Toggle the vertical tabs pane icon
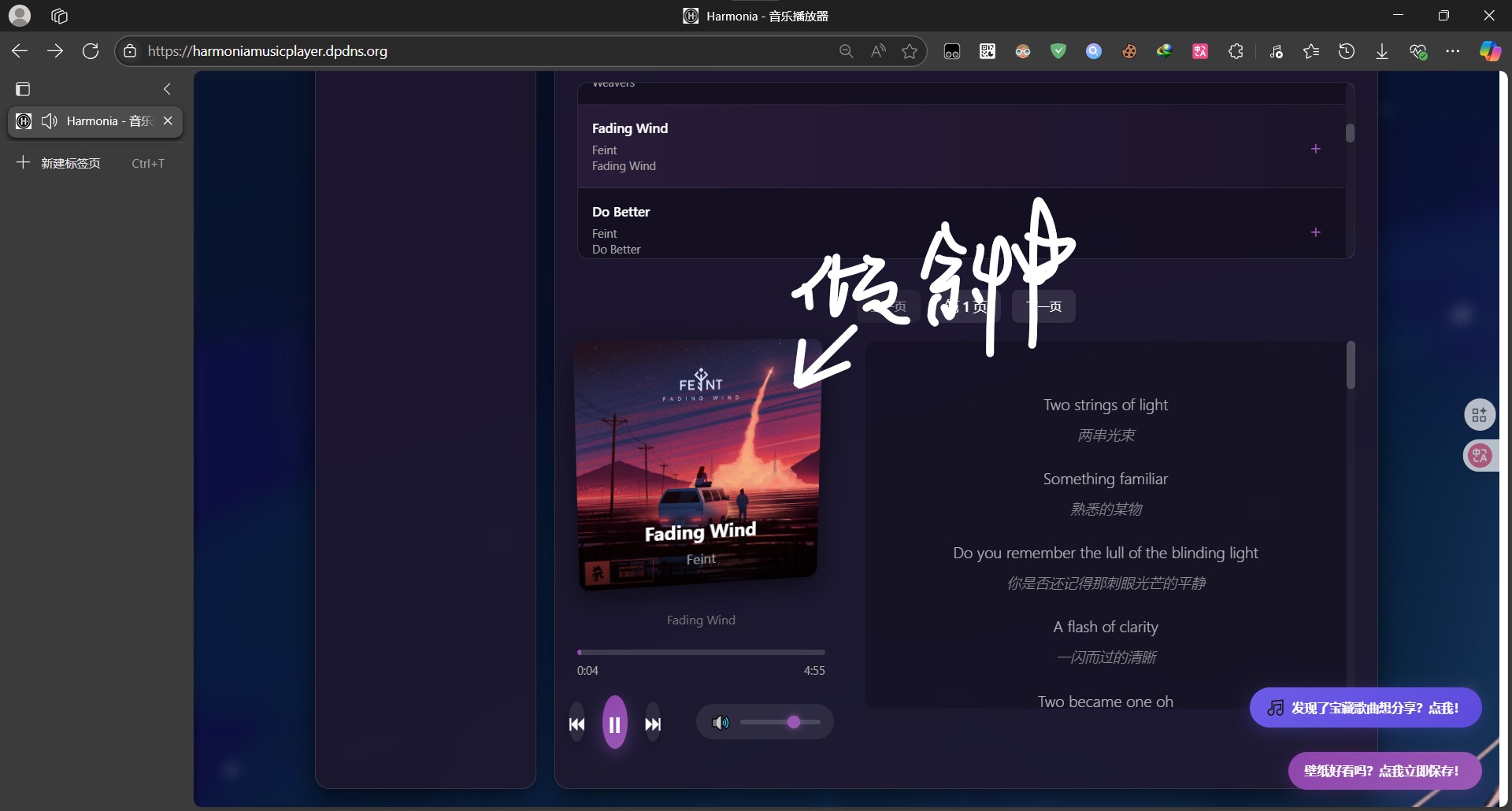This screenshot has height=811, width=1512. click(23, 89)
